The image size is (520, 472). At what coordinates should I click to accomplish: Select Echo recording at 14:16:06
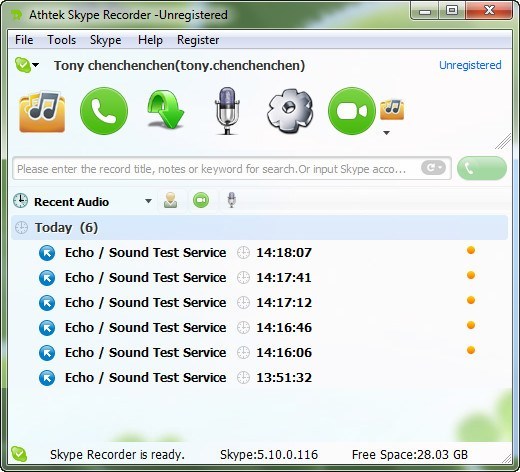tap(259, 353)
